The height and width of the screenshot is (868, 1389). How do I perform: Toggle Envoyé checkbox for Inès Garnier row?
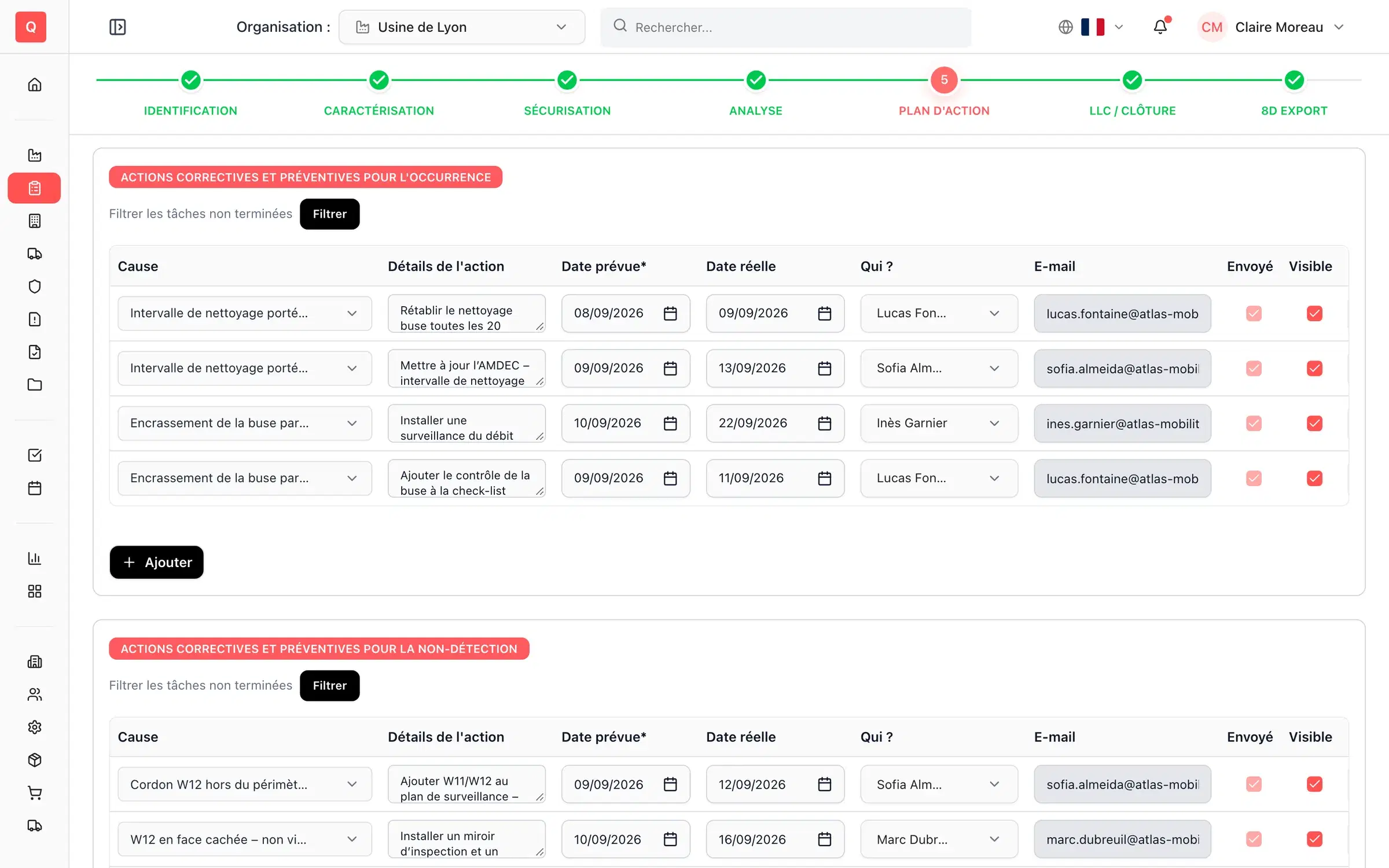coord(1254,423)
